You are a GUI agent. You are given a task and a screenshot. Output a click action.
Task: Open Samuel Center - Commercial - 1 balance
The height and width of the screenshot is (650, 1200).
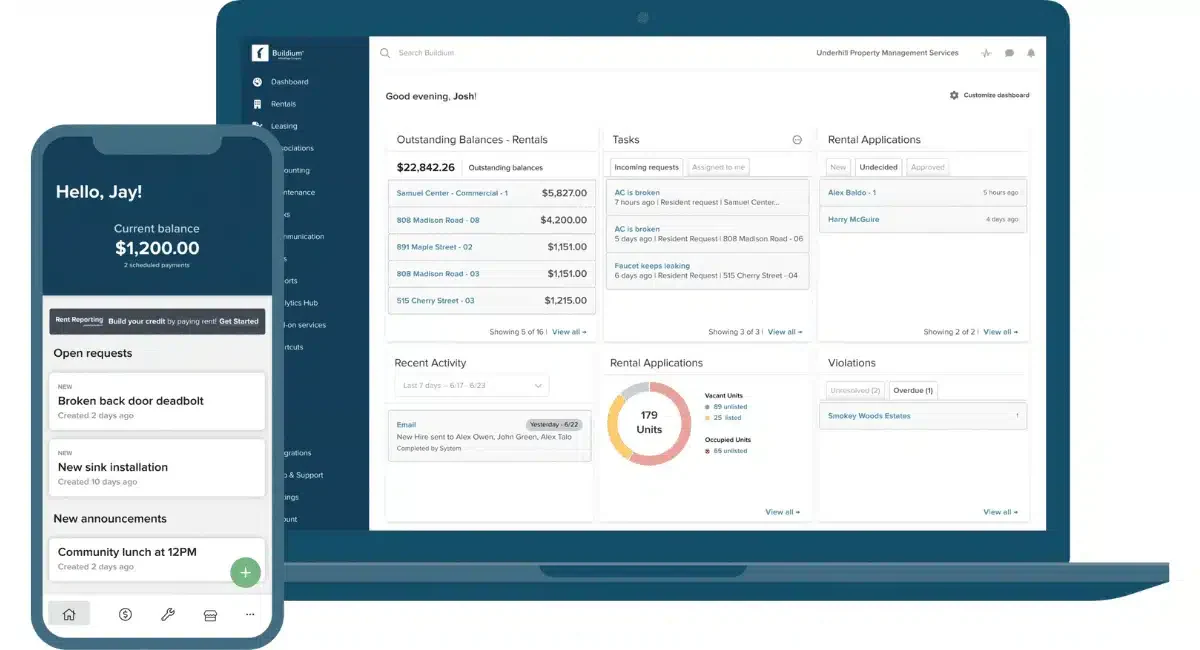click(x=492, y=193)
